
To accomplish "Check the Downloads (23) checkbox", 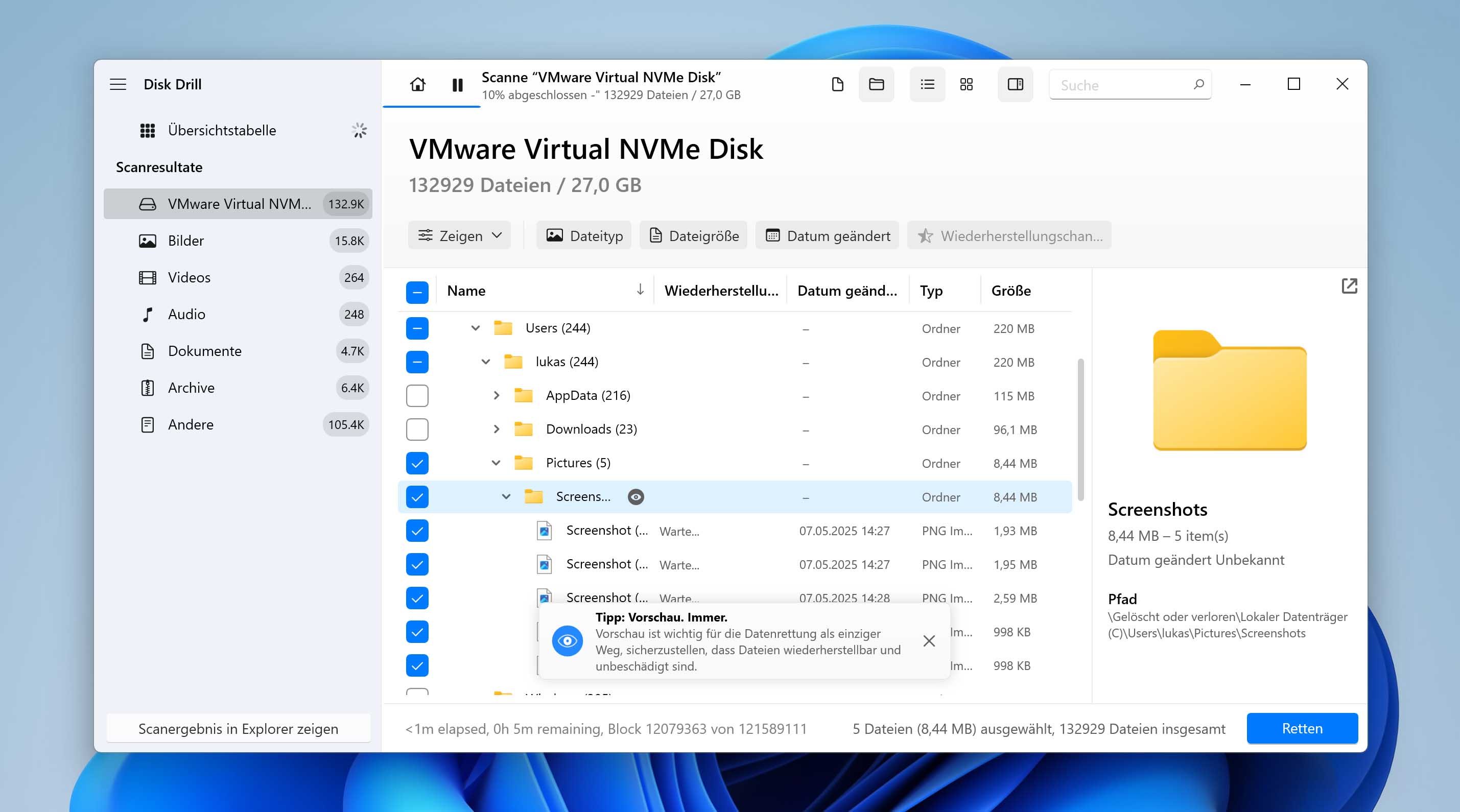I will pos(417,429).
